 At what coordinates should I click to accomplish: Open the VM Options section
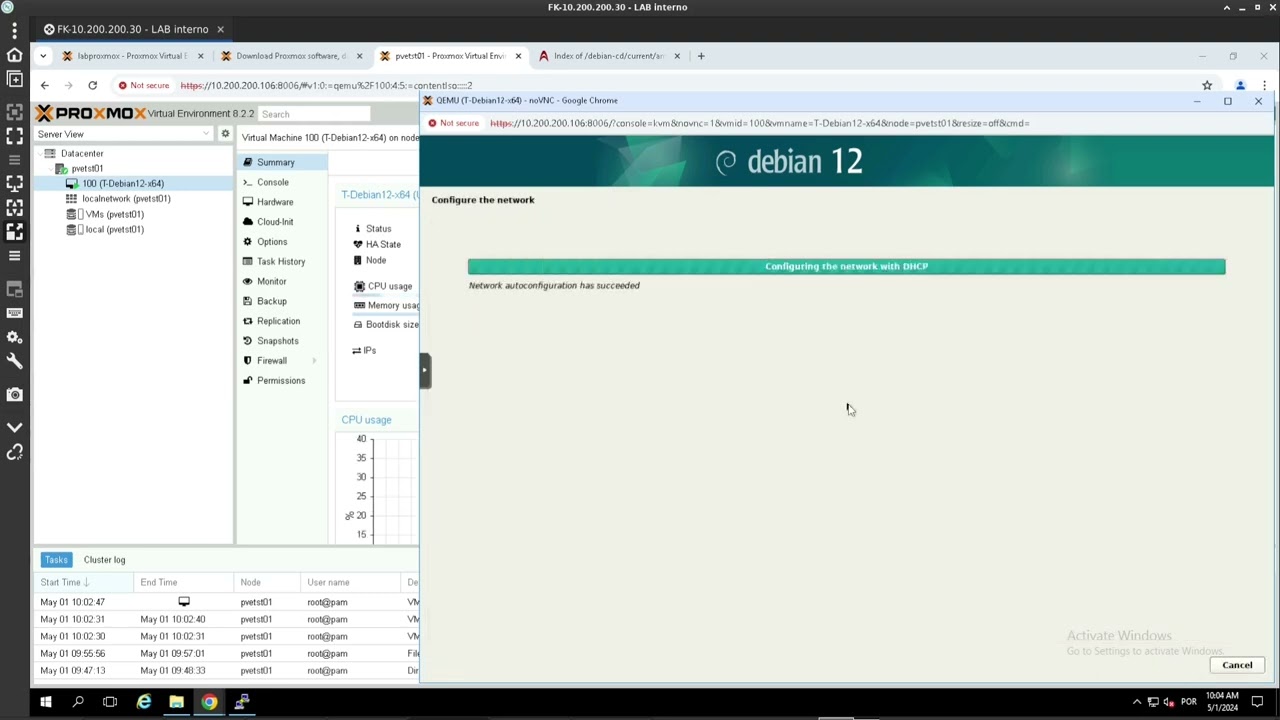pos(271,242)
